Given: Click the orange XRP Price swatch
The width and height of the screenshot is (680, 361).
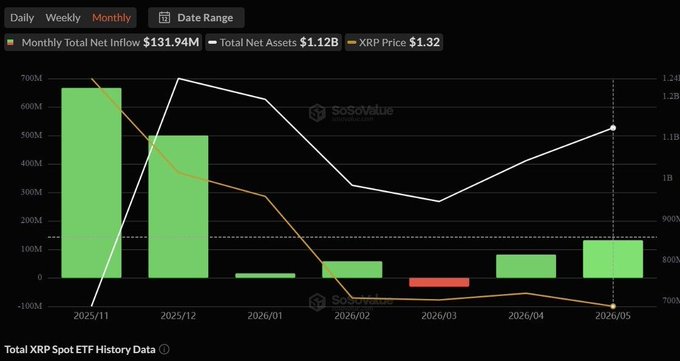Looking at the screenshot, I should click(352, 43).
